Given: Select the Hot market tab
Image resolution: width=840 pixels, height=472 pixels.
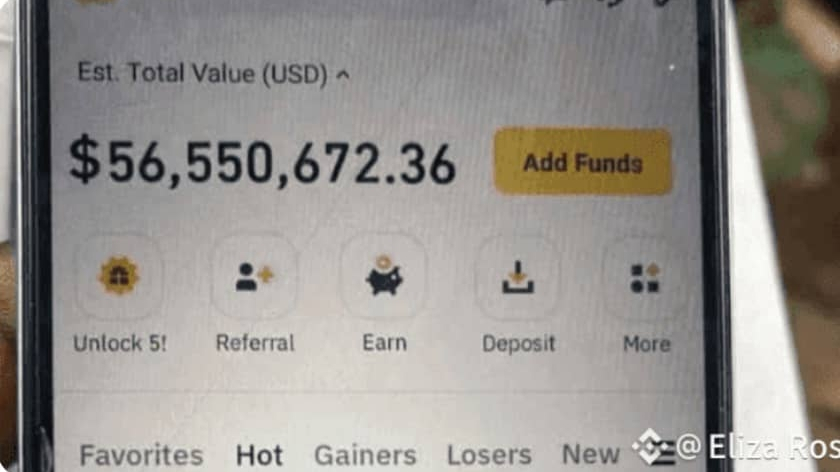Looking at the screenshot, I should point(259,456).
